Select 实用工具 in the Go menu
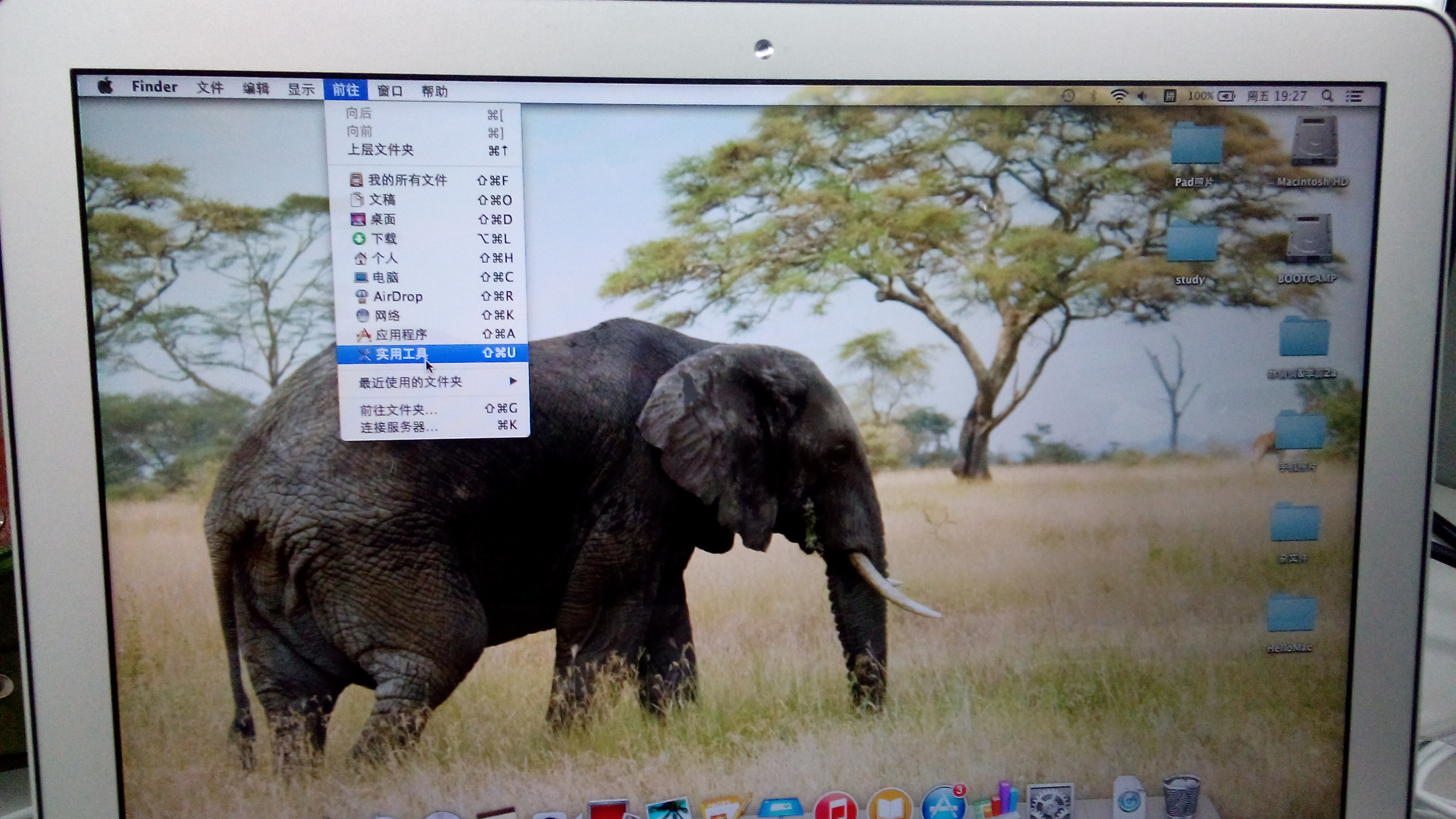Image resolution: width=1456 pixels, height=819 pixels. pyautogui.click(x=402, y=354)
